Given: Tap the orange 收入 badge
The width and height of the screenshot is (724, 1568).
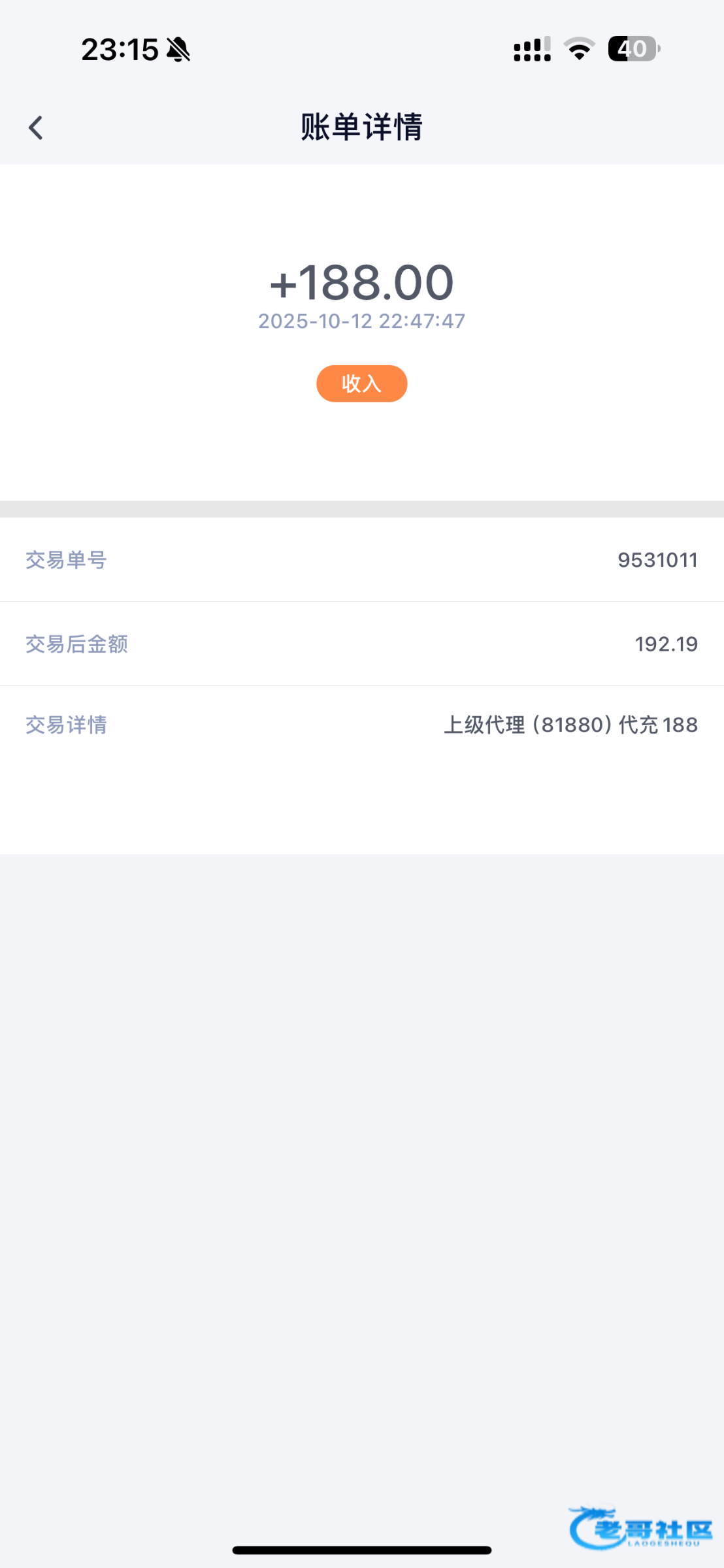Looking at the screenshot, I should [x=361, y=384].
